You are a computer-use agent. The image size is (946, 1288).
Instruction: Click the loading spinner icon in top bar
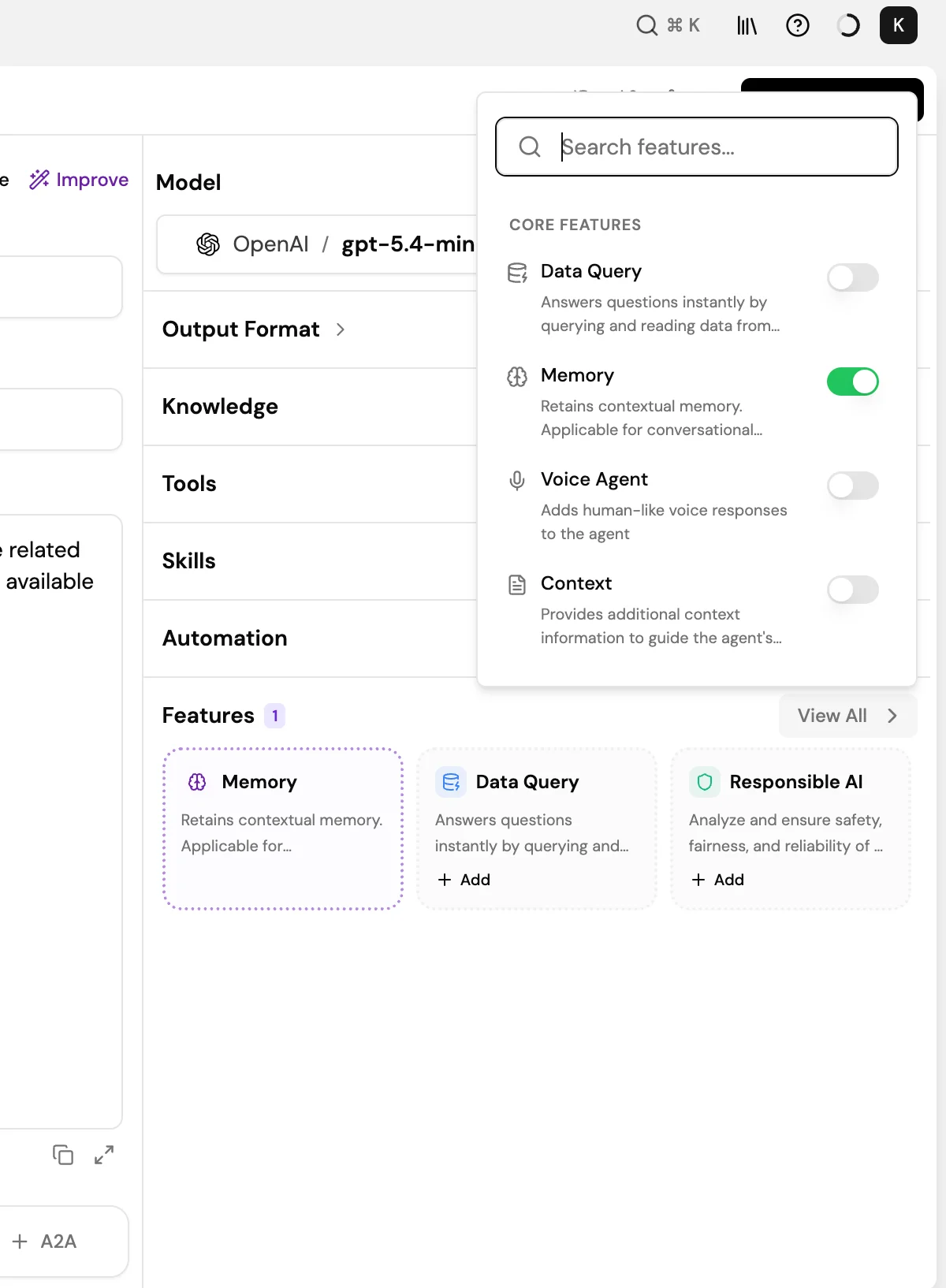848,26
